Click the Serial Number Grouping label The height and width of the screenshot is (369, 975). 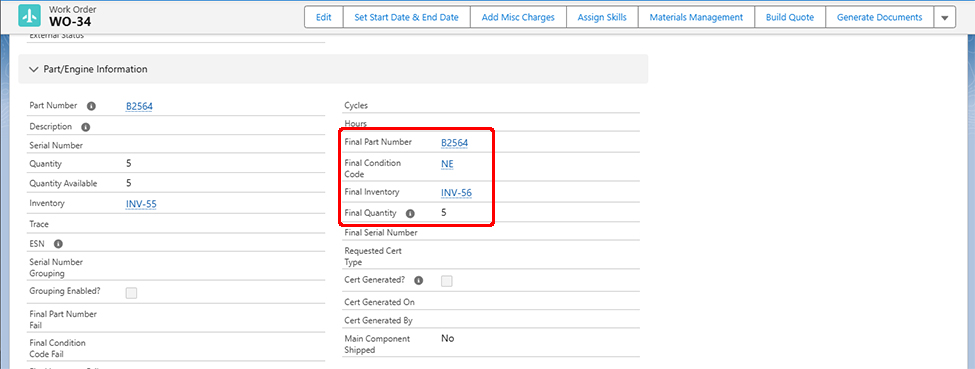coord(56,268)
